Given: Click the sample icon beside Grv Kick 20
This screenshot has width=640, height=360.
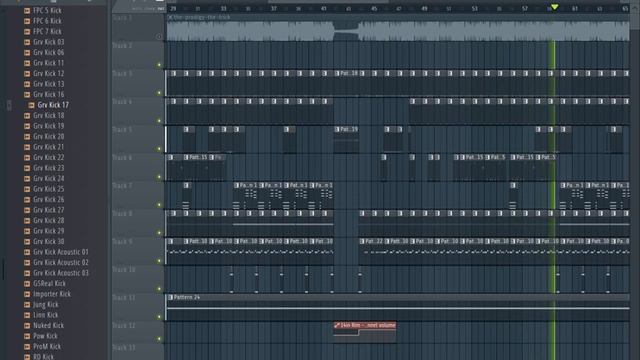Looking at the screenshot, I should click(27, 136).
